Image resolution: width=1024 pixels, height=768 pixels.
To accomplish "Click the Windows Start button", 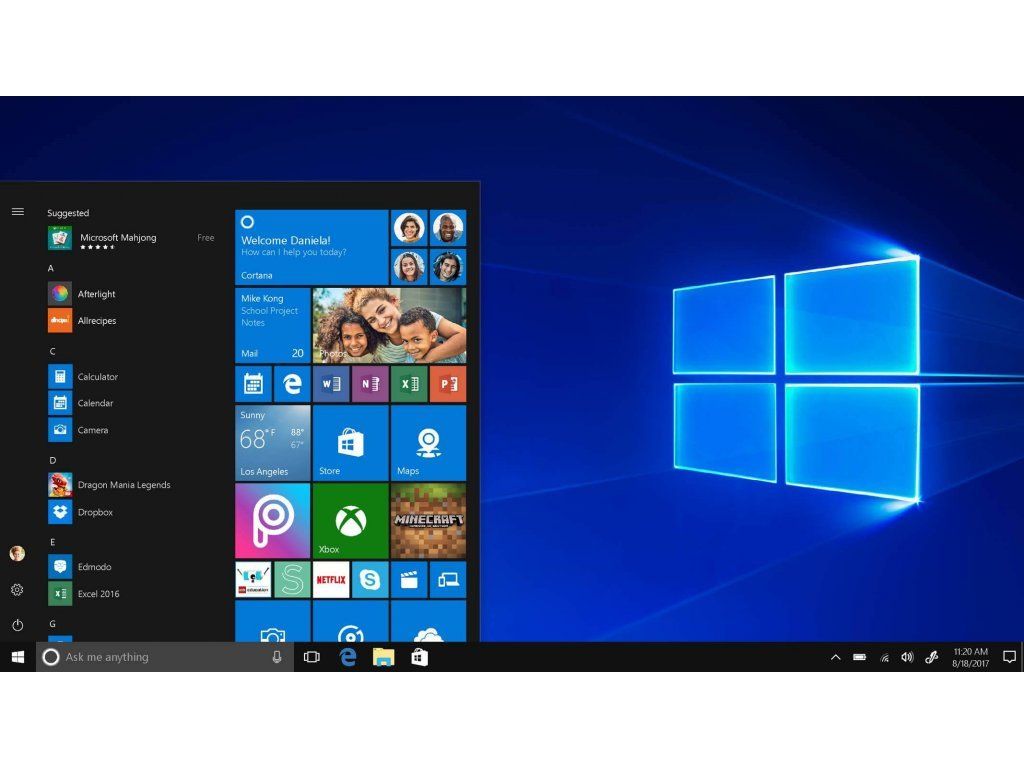I will tap(18, 657).
